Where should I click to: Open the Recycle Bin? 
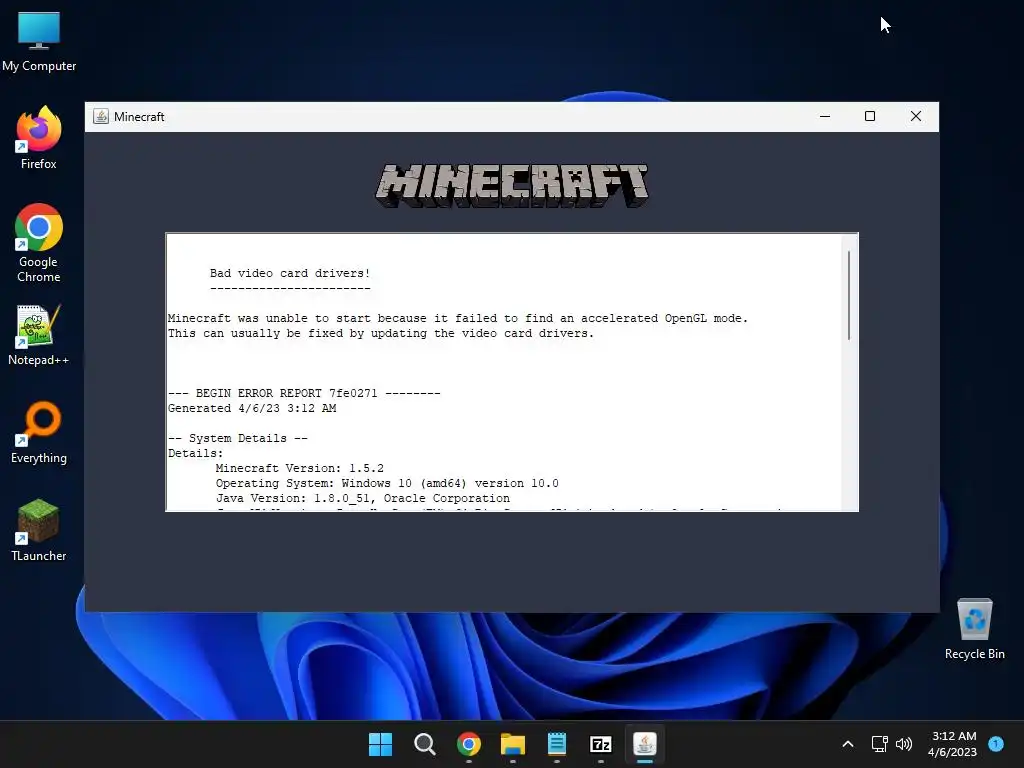tap(974, 628)
